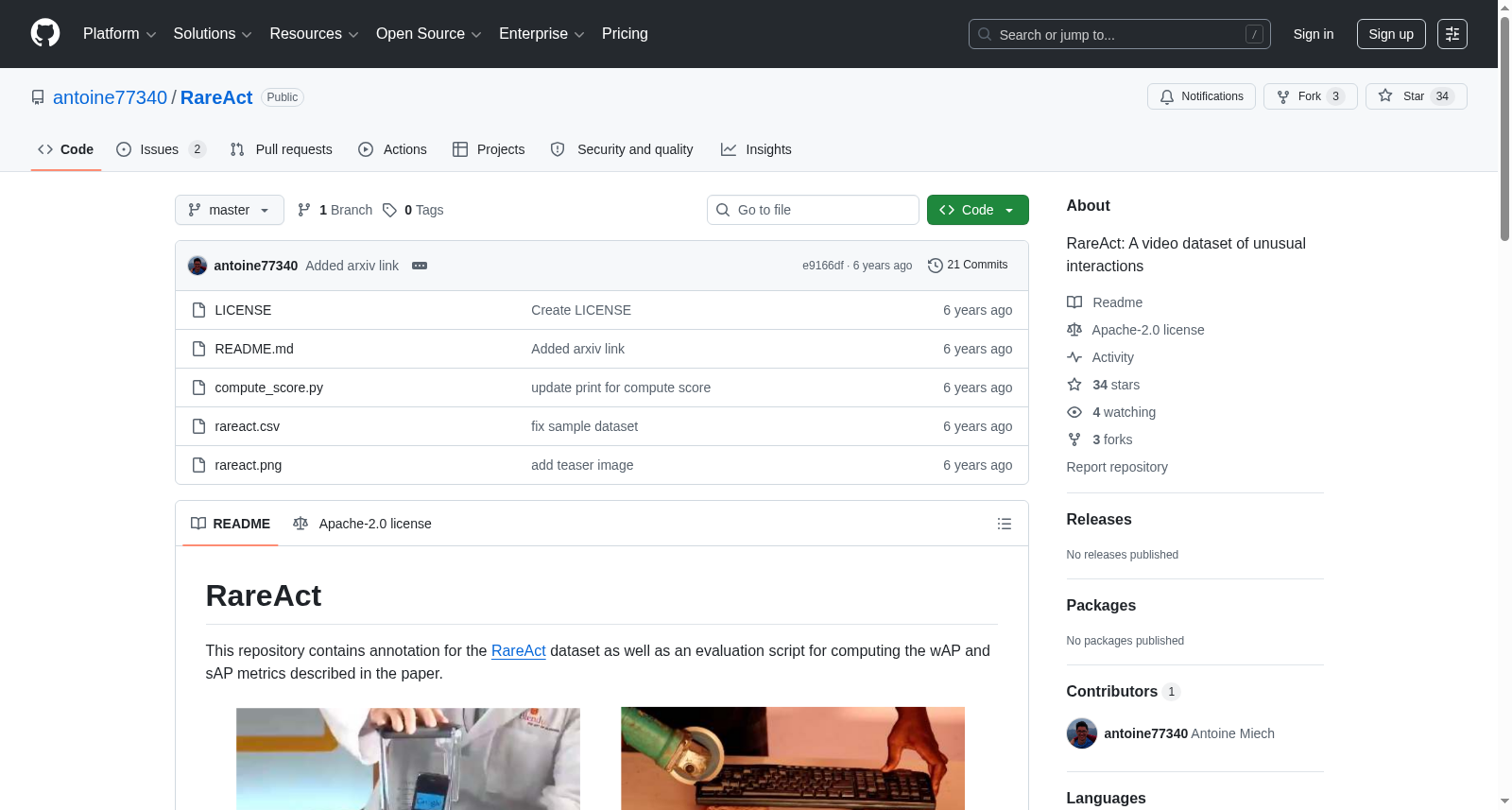Click the scale icon beside Apache-2.0 license
The image size is (1512, 810).
[x=1074, y=330]
